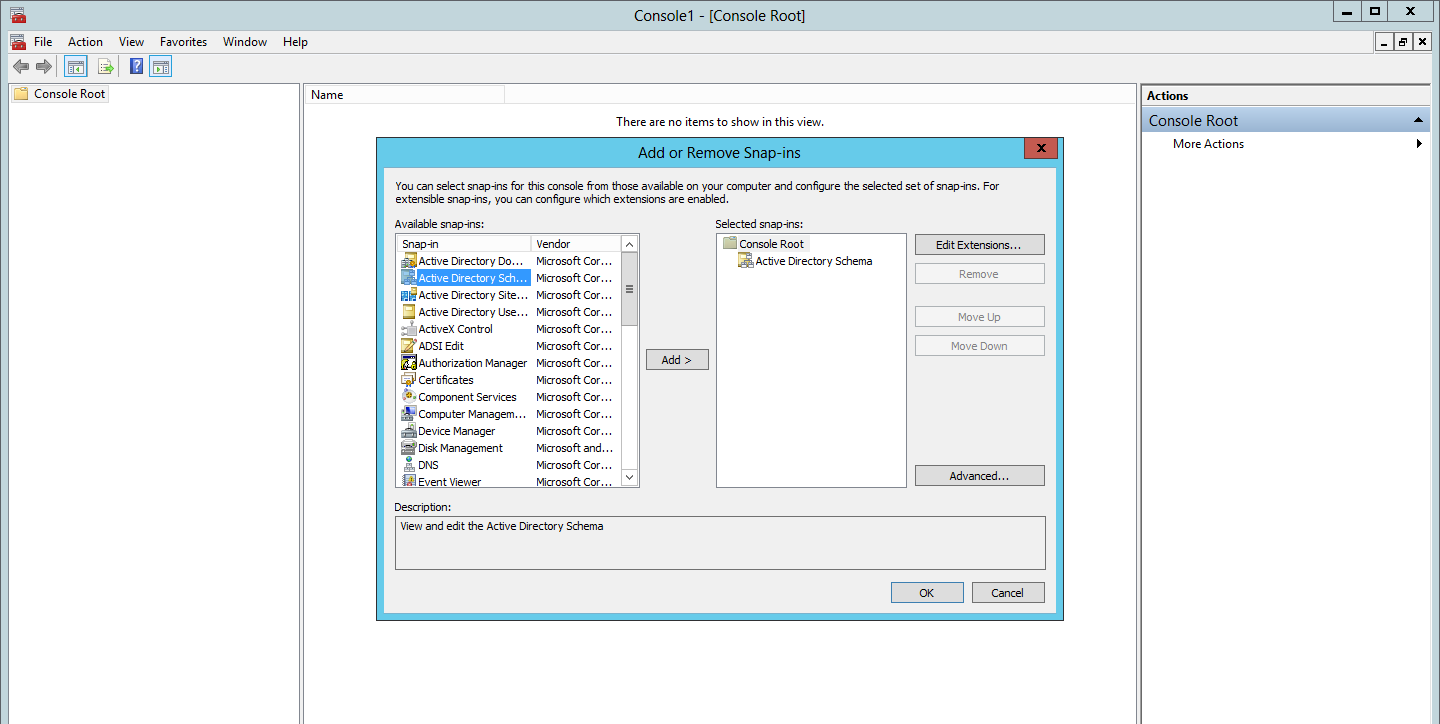
Task: Open the Window menu
Action: click(x=245, y=42)
